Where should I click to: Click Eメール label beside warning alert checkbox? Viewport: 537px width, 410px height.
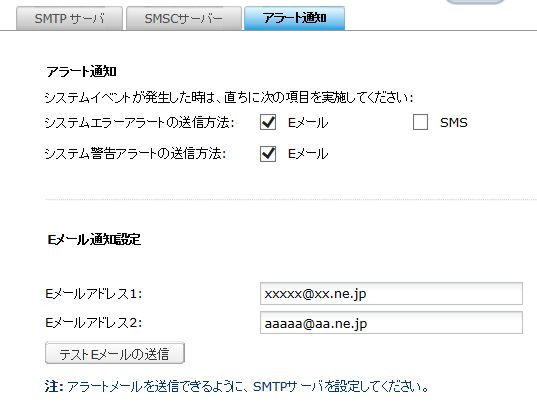308,154
